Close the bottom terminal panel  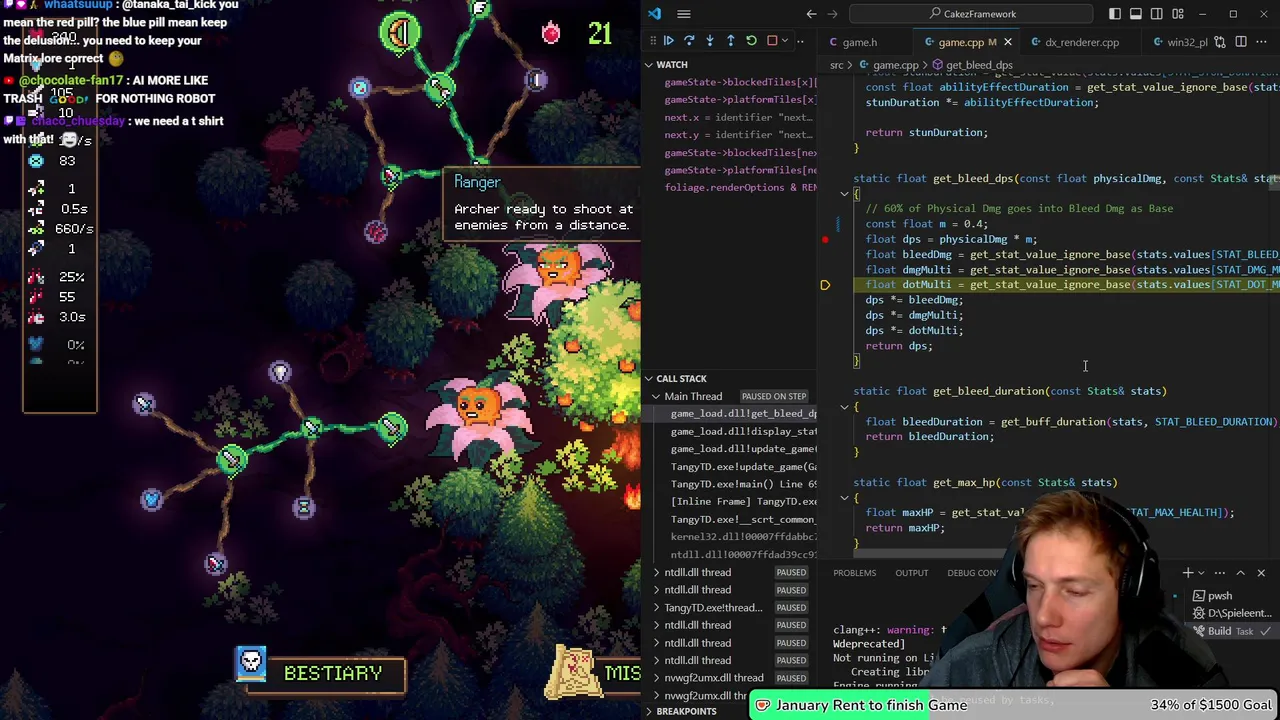1261,573
